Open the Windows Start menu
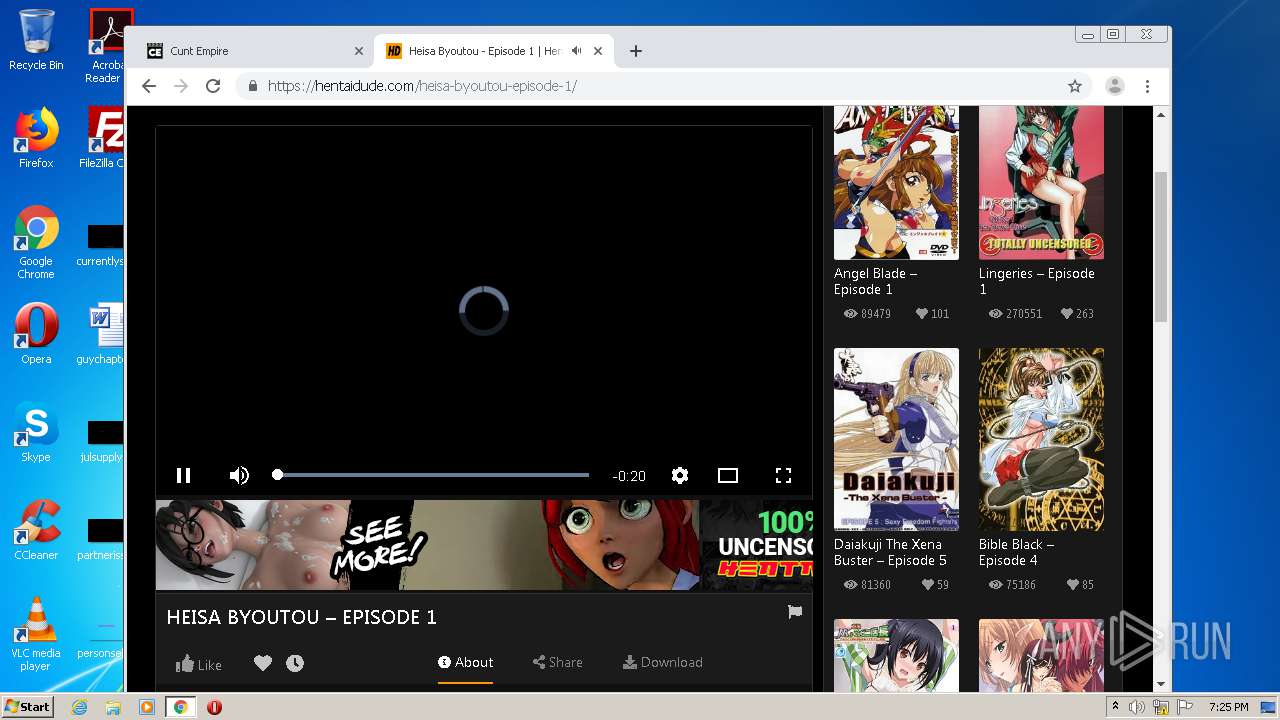Viewport: 1280px width, 720px height. [x=28, y=707]
